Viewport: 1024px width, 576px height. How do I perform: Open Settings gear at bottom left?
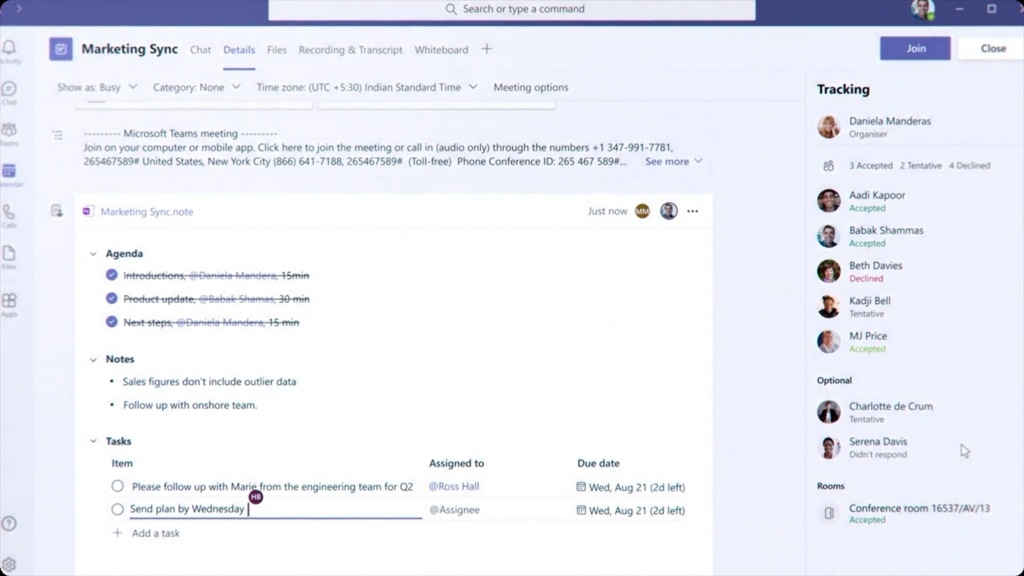pos(9,565)
